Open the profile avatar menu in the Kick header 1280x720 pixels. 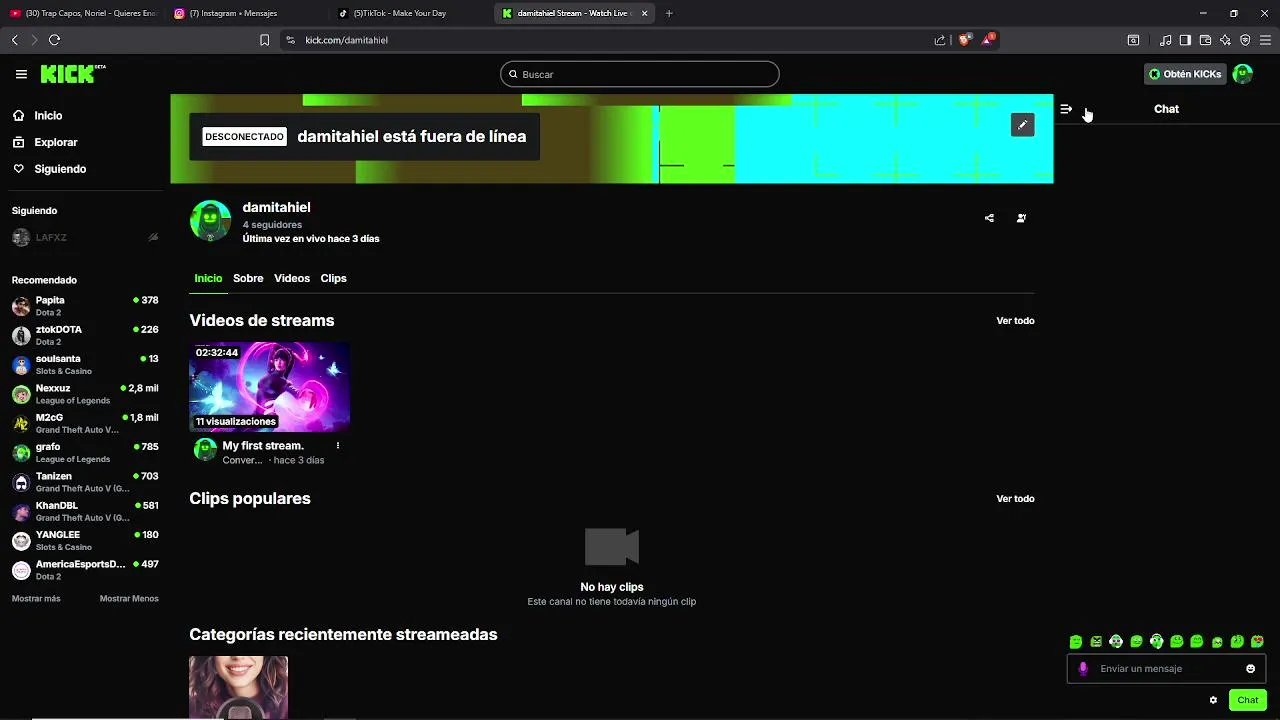(x=1243, y=74)
